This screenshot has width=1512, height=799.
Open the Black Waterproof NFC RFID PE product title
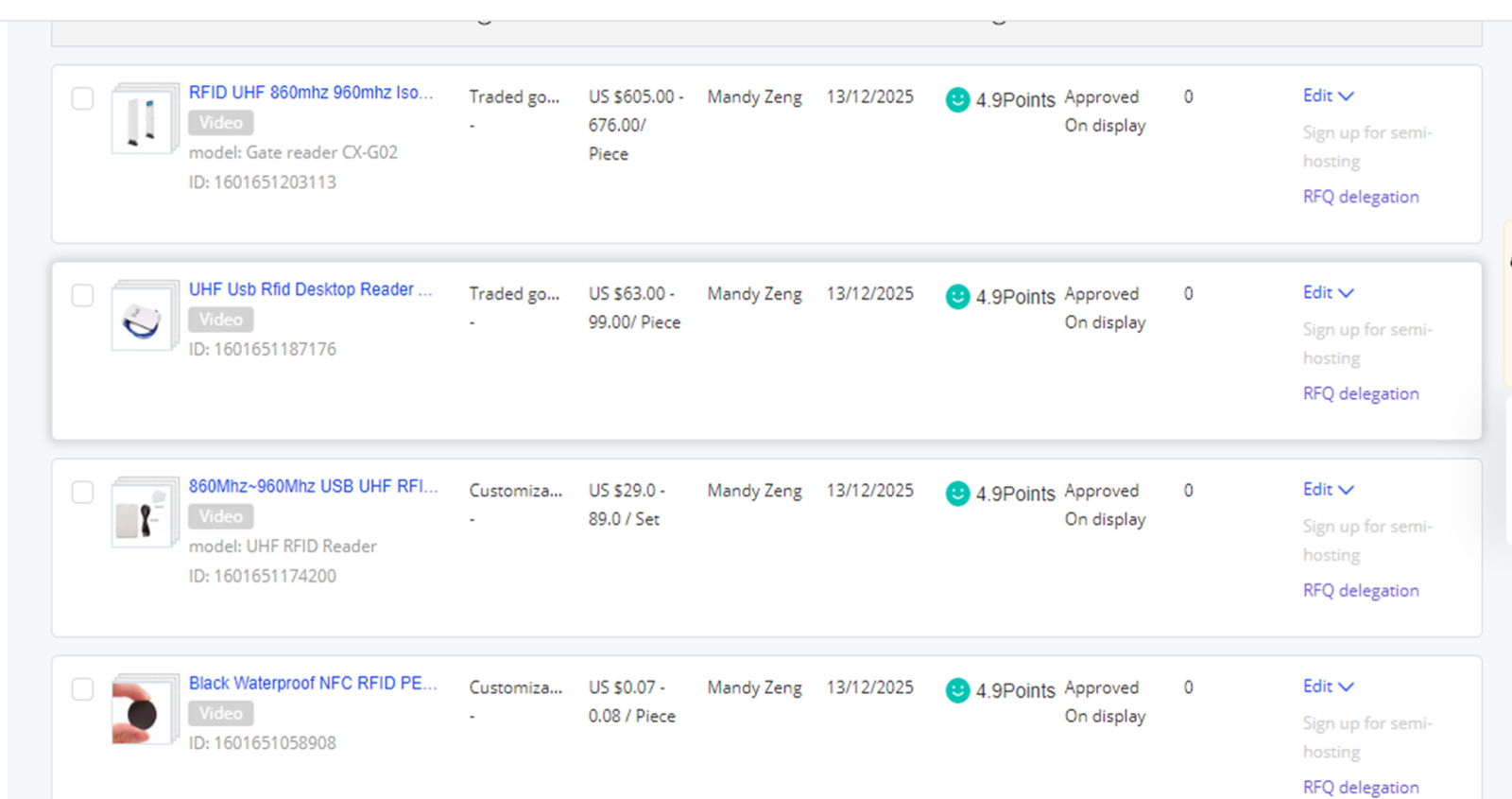tap(313, 683)
